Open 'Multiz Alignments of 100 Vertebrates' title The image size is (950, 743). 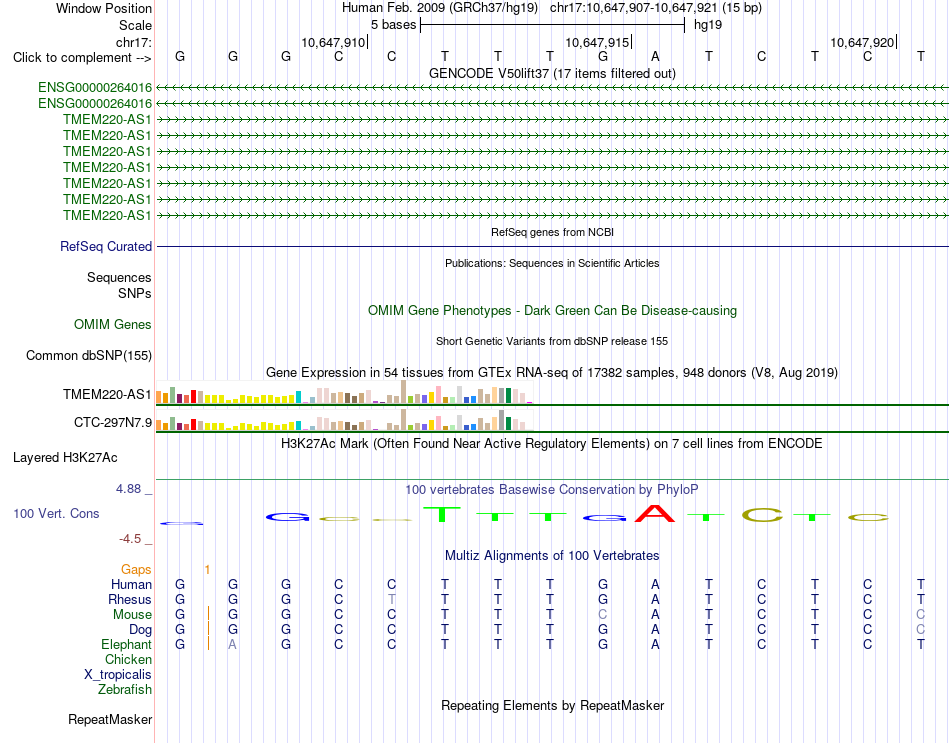click(552, 555)
